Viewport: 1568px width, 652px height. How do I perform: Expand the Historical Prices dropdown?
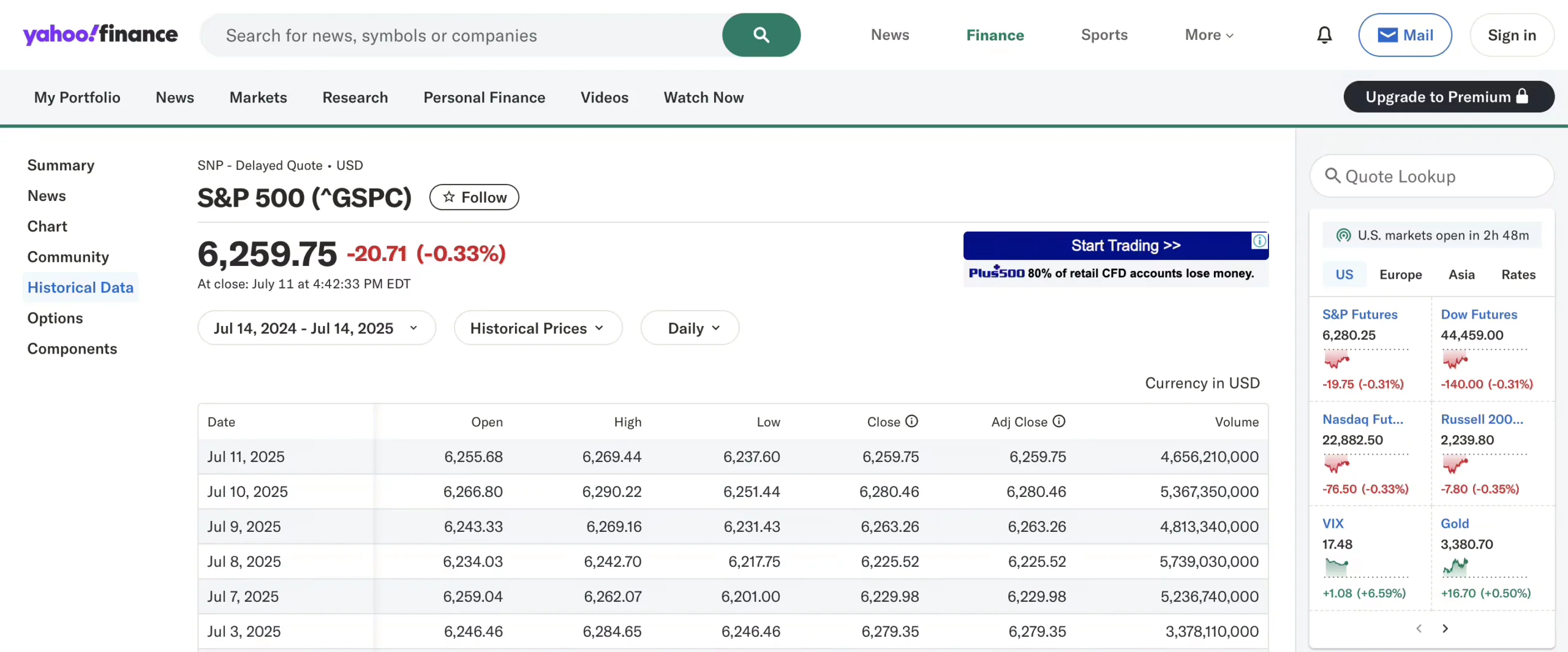[538, 328]
